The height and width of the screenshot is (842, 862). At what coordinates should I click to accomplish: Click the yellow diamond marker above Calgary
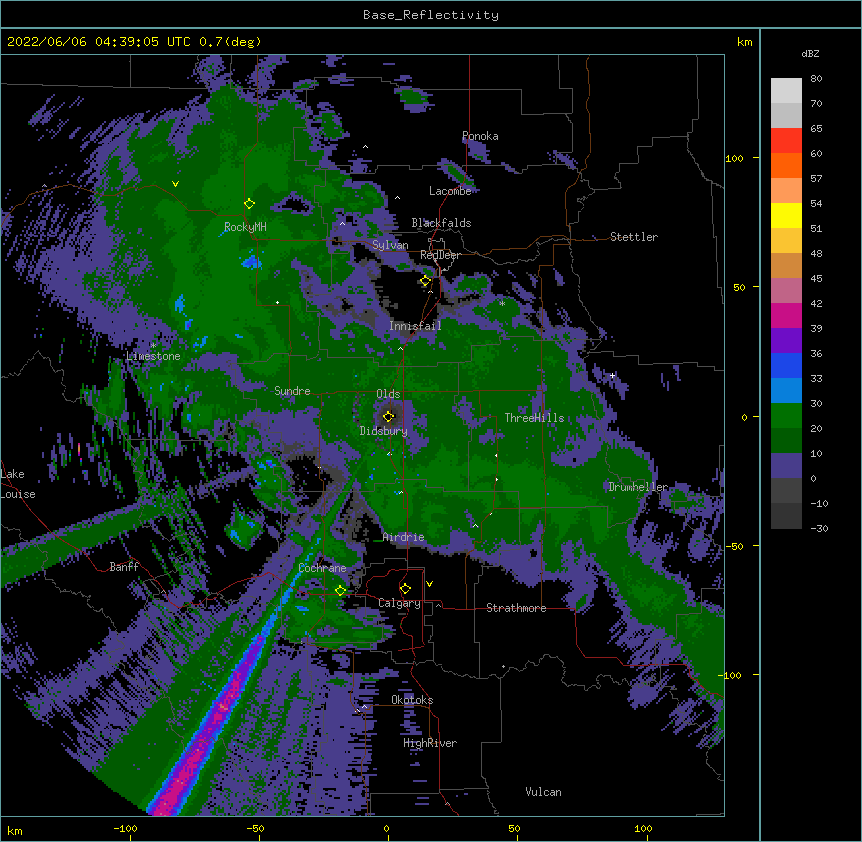(405, 589)
